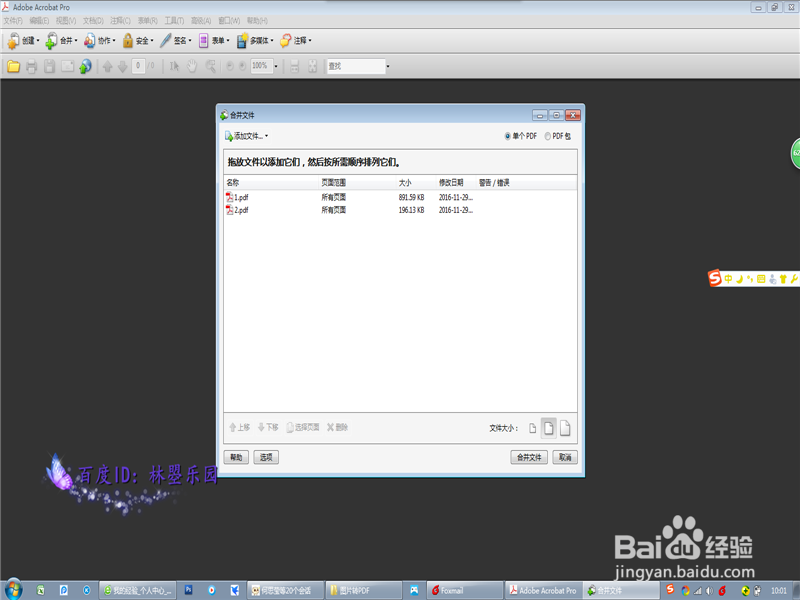Open the 视图(V) menu
Image resolution: width=800 pixels, height=600 pixels.
click(x=66, y=20)
